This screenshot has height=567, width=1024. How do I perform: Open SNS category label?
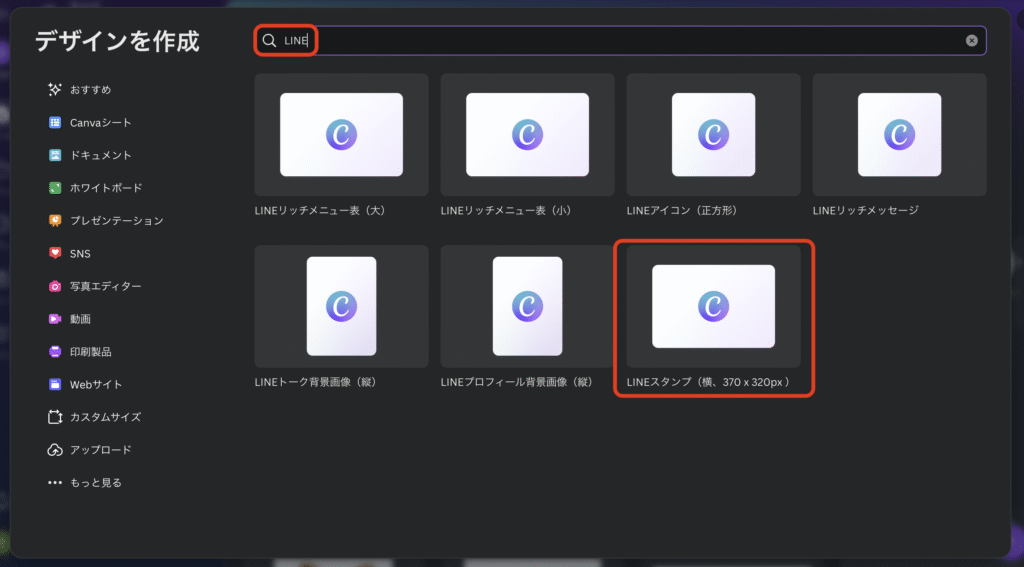click(x=80, y=253)
